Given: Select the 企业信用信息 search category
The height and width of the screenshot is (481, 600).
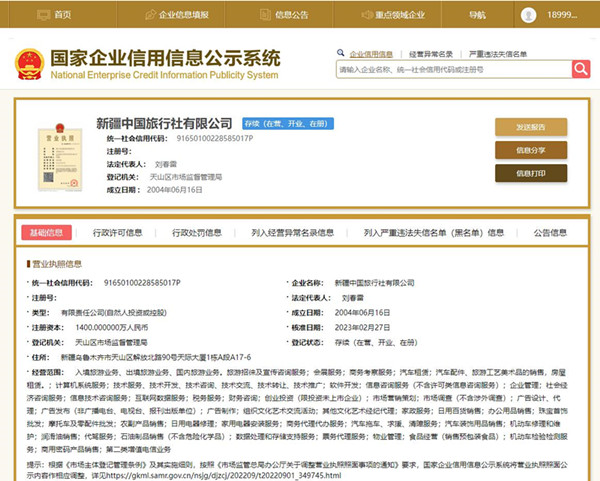Looking at the screenshot, I should coord(371,54).
